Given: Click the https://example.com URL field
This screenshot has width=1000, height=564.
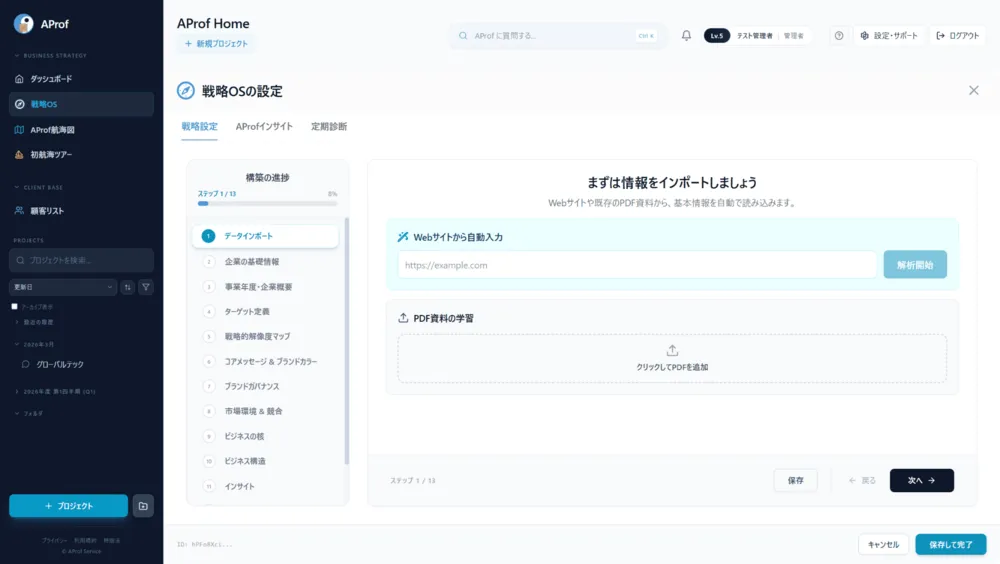Looking at the screenshot, I should tap(637, 265).
